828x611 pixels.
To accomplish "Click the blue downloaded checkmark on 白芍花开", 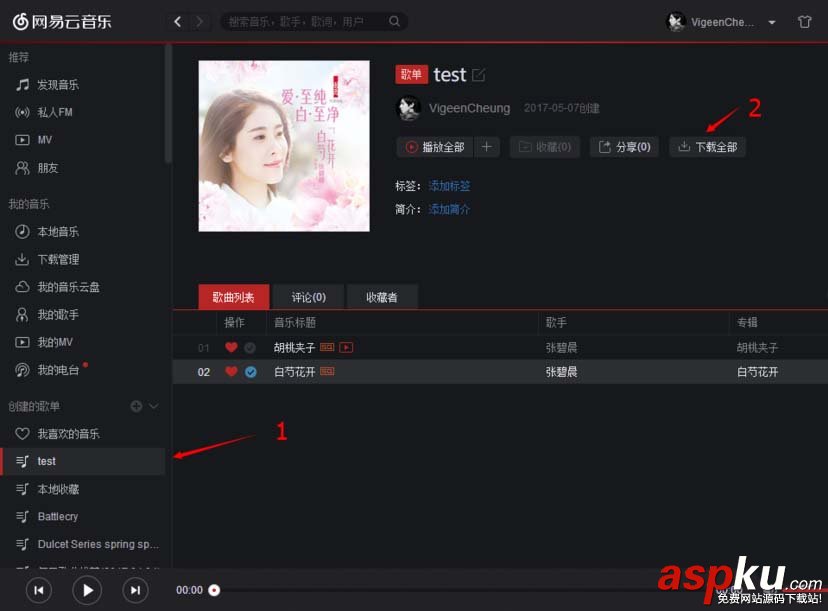I will click(249, 371).
